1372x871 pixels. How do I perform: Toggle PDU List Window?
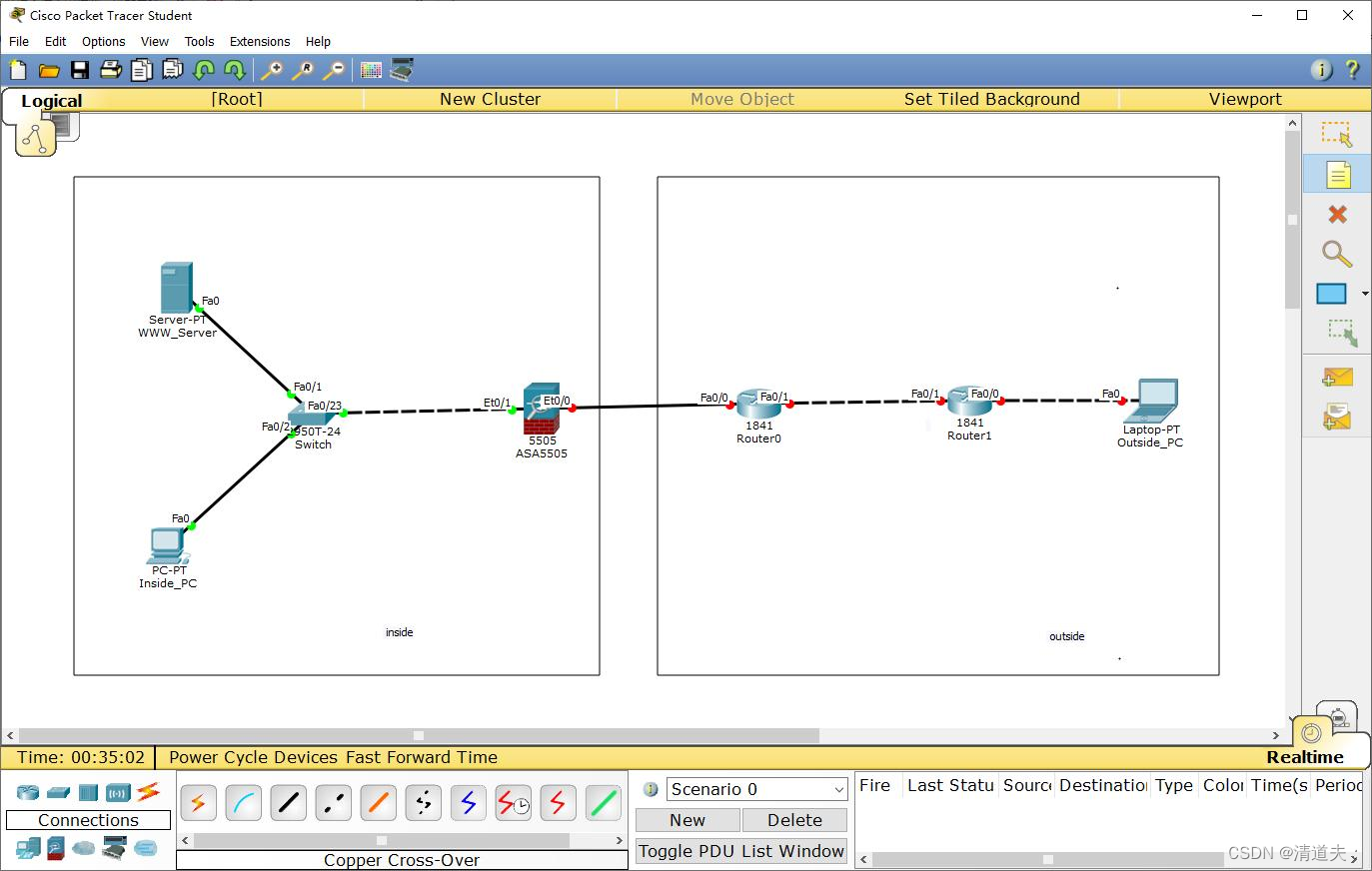[740, 851]
